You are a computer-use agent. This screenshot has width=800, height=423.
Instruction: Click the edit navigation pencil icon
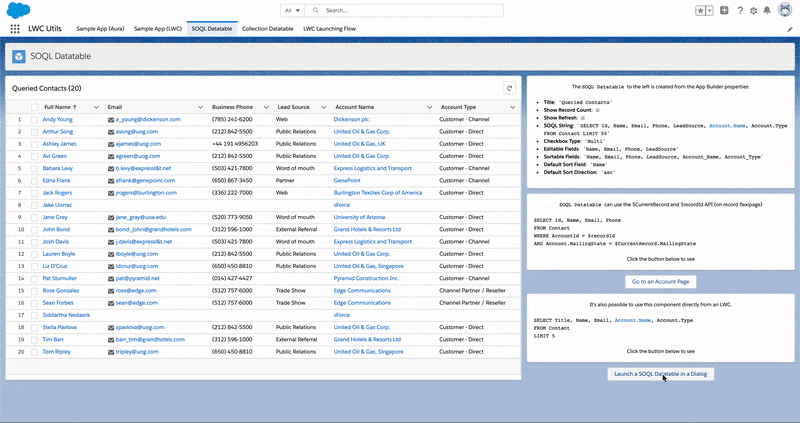point(789,30)
